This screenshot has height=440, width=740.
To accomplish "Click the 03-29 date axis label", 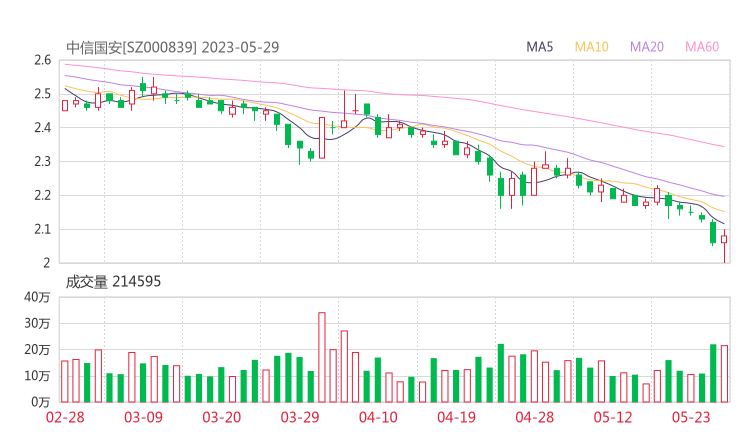I will [x=300, y=417].
